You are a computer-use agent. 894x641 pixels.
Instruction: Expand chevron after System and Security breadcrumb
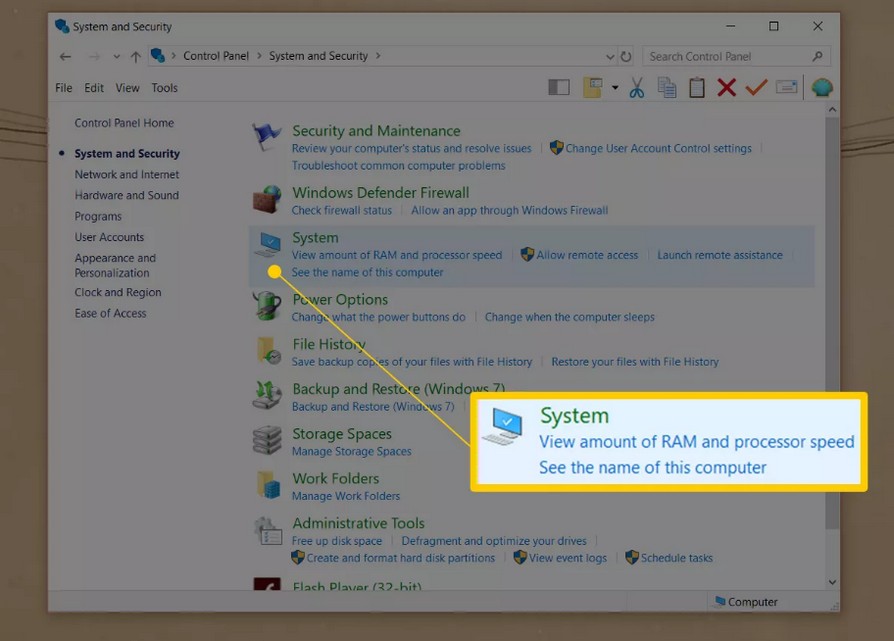click(x=378, y=56)
